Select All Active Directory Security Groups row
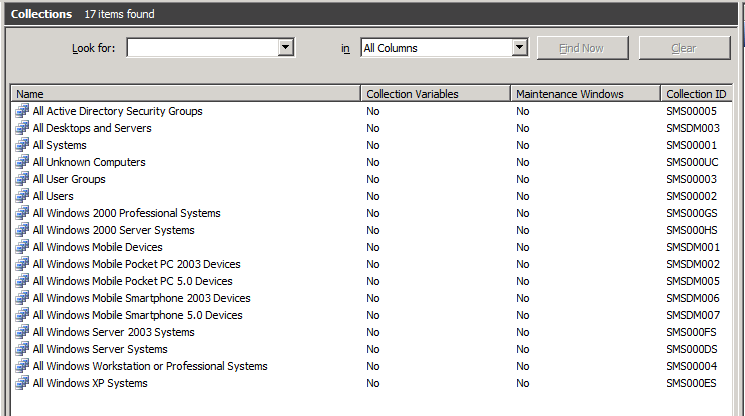The height and width of the screenshot is (416, 745). (x=372, y=111)
